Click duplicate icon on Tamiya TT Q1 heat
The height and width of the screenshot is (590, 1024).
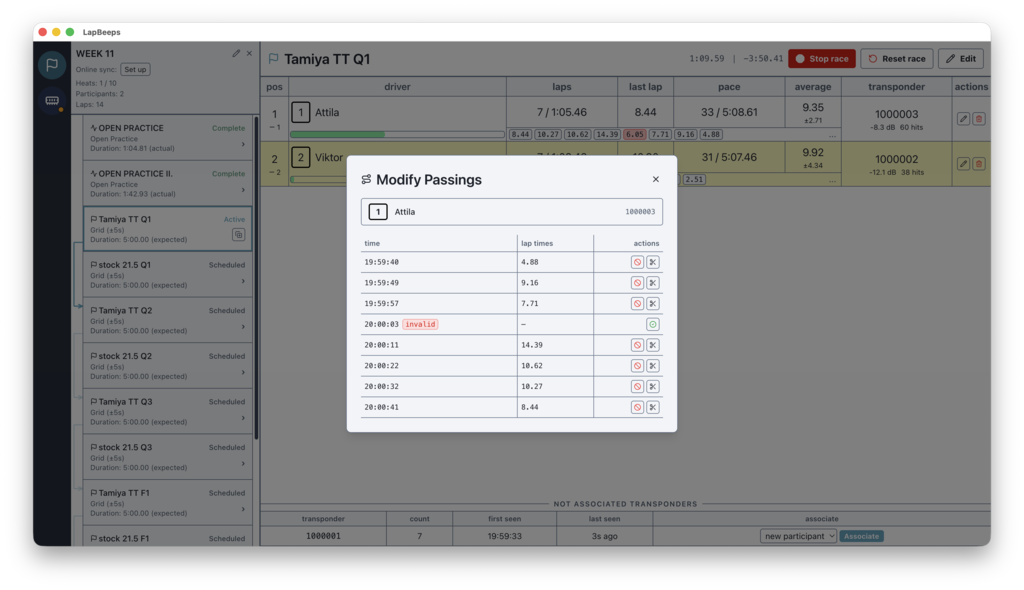pyautogui.click(x=238, y=235)
